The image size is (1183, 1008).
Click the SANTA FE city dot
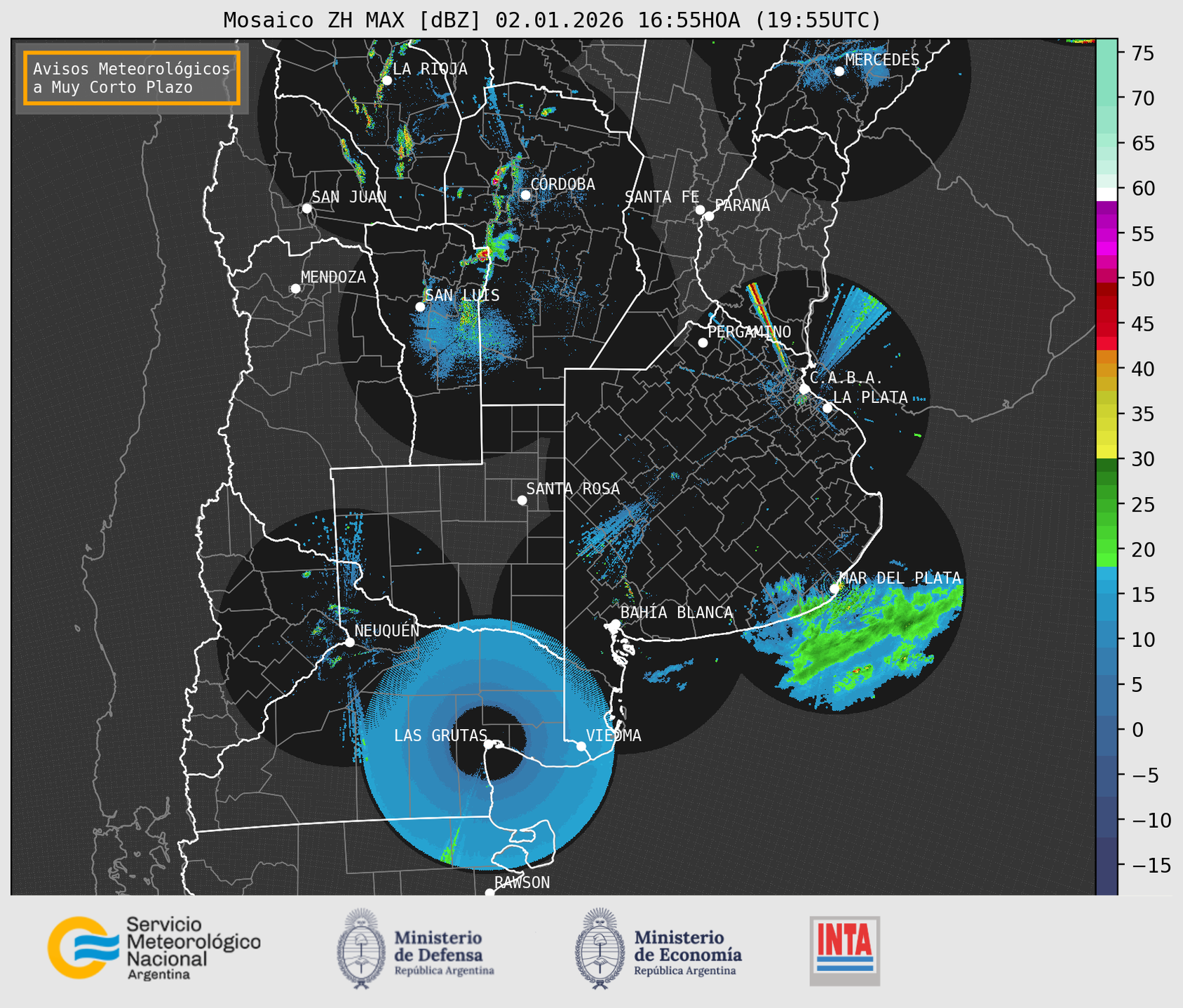[x=700, y=210]
